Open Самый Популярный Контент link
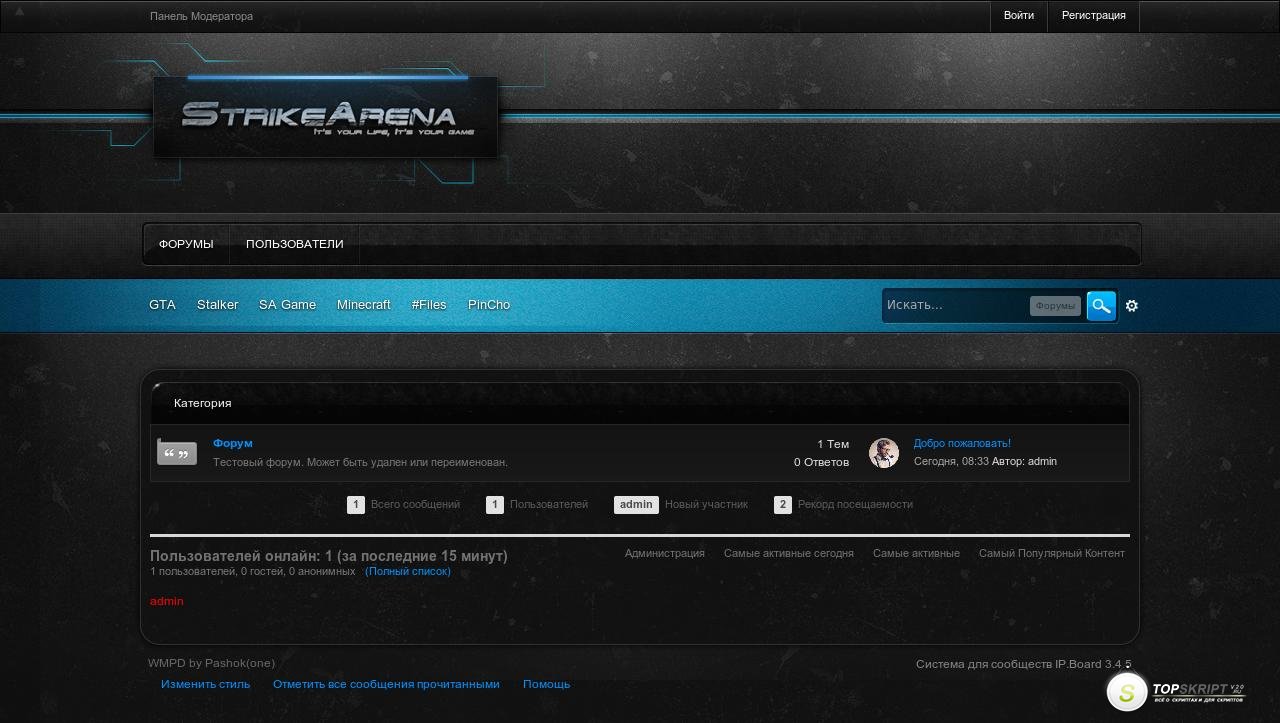The image size is (1280, 723). (1052, 553)
